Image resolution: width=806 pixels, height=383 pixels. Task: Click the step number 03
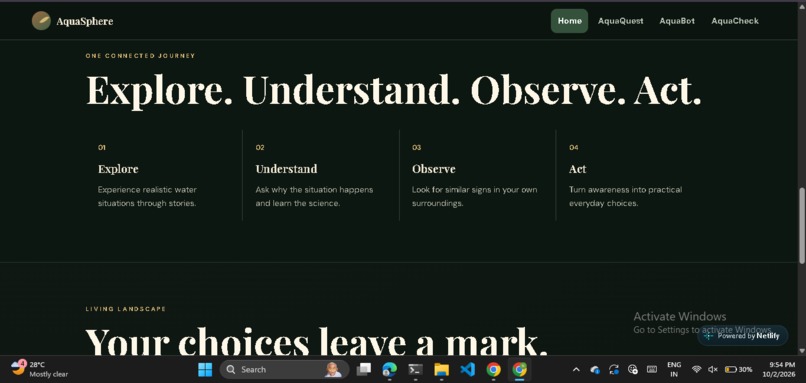click(416, 148)
